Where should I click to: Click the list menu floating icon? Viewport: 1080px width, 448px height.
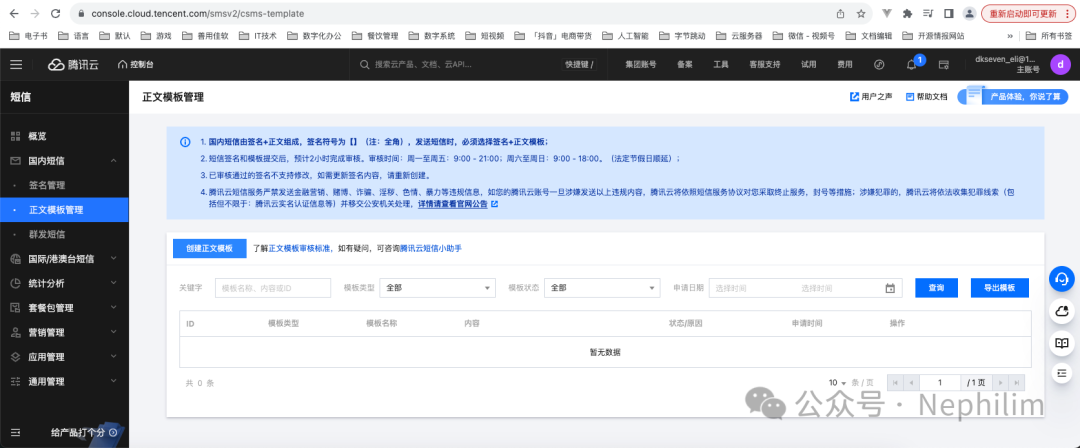pyautogui.click(x=1061, y=373)
